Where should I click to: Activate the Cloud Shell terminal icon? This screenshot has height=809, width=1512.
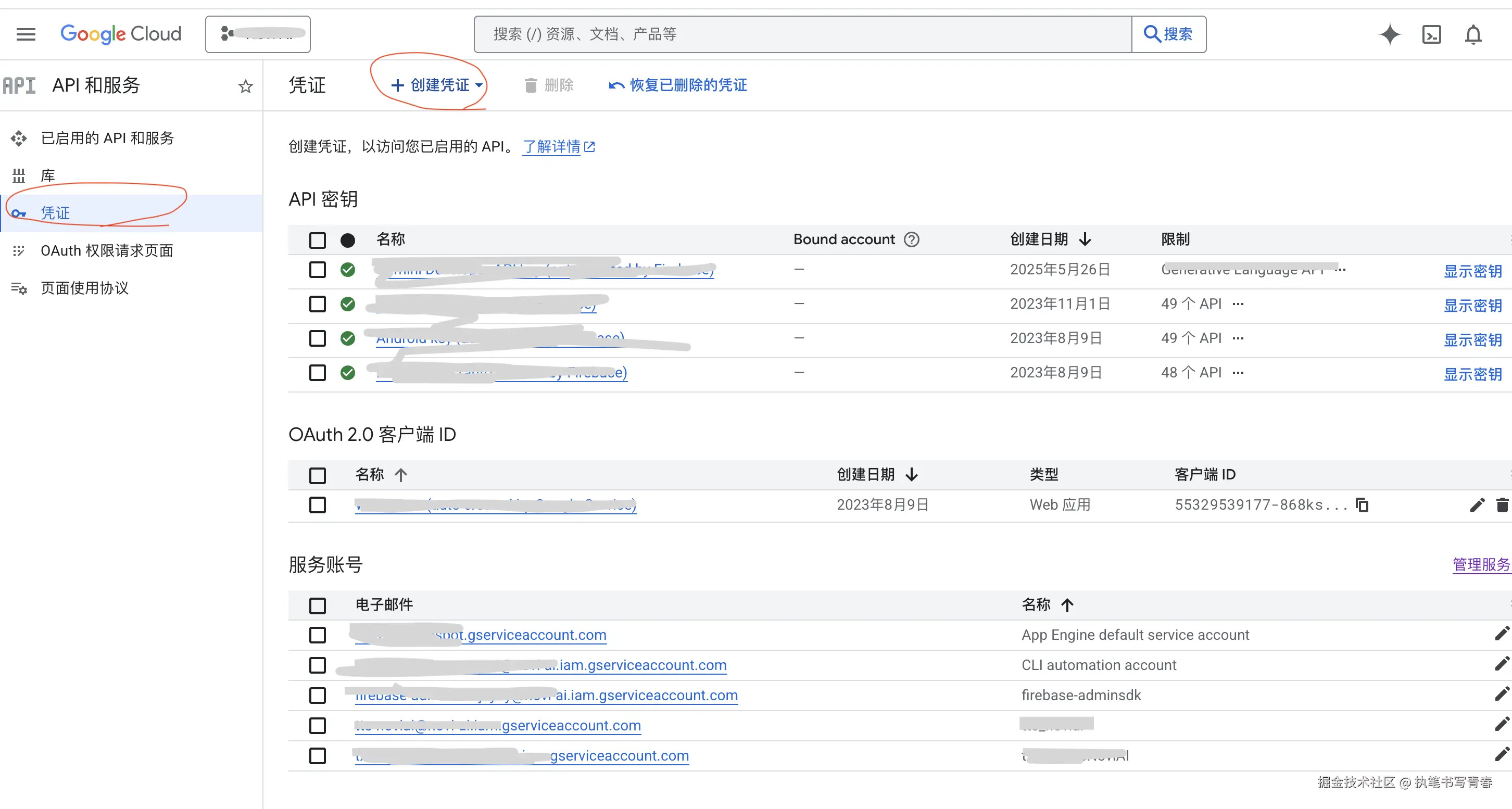1432,34
